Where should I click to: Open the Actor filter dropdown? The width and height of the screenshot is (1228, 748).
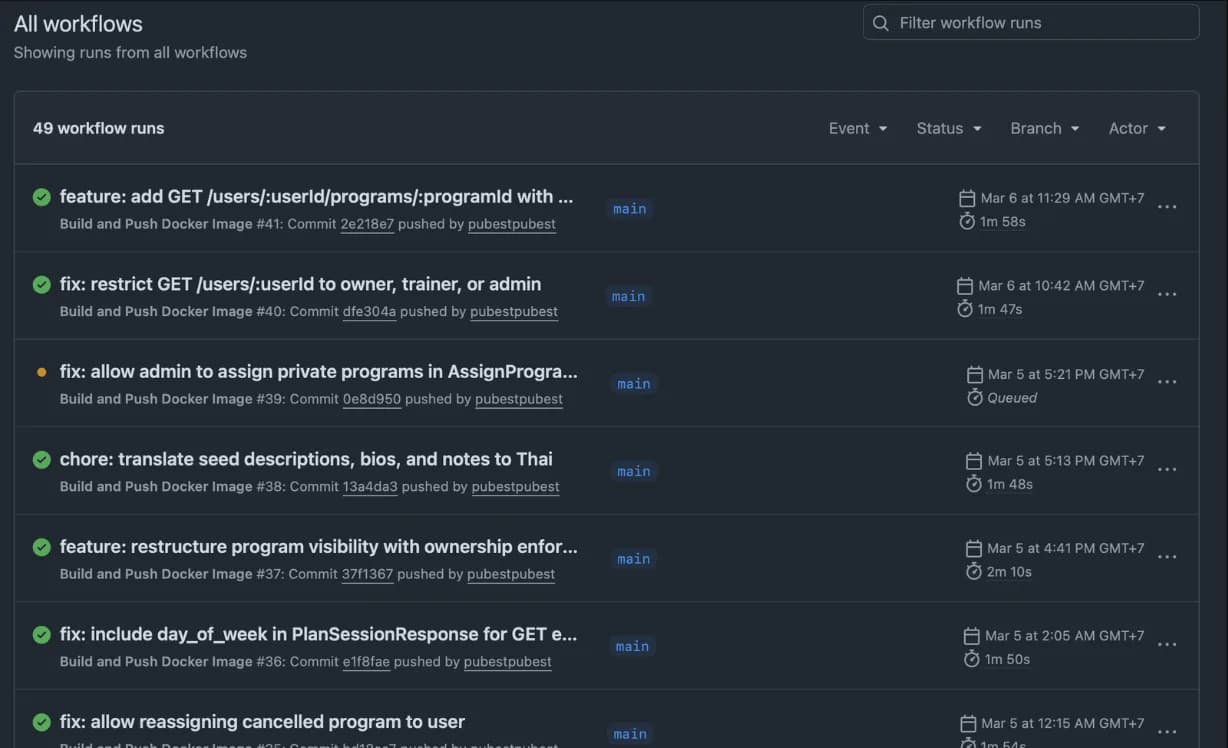[1137, 128]
